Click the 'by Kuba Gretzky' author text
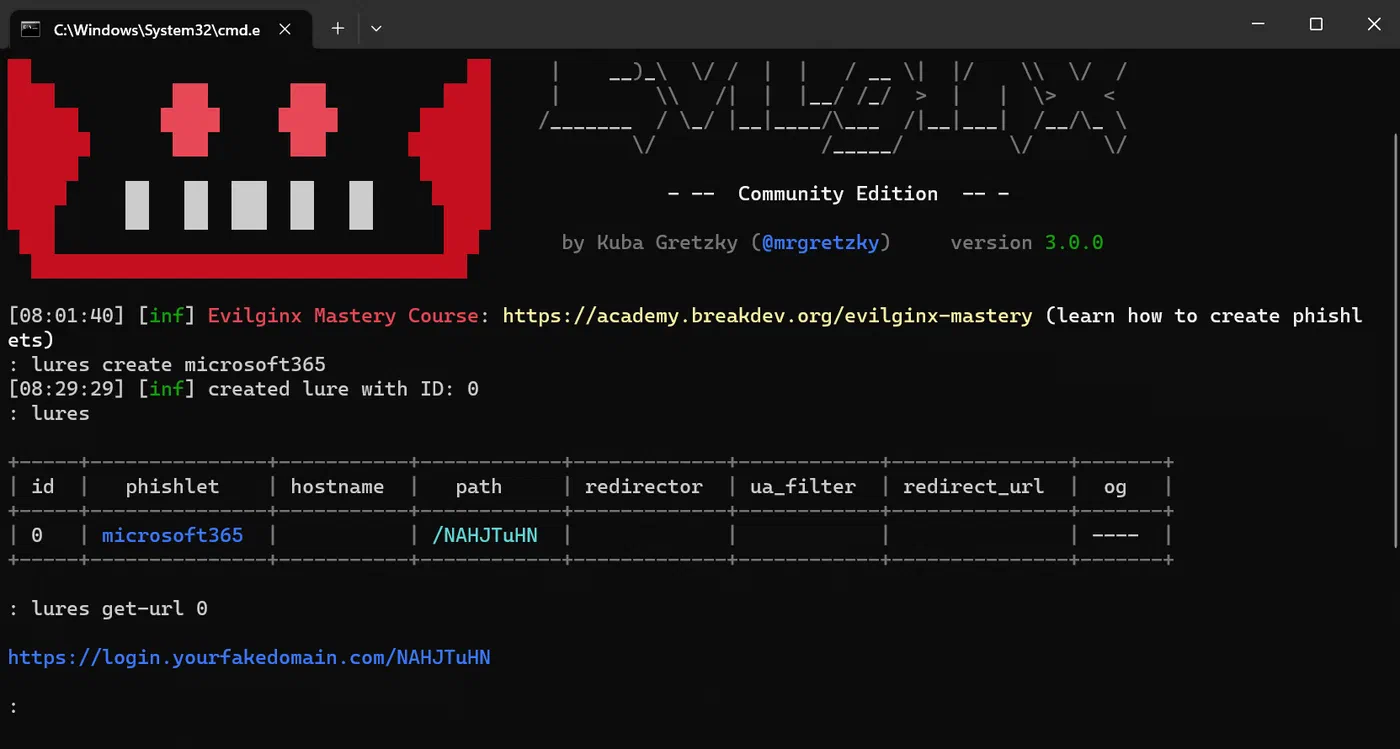The height and width of the screenshot is (749, 1400). point(649,243)
